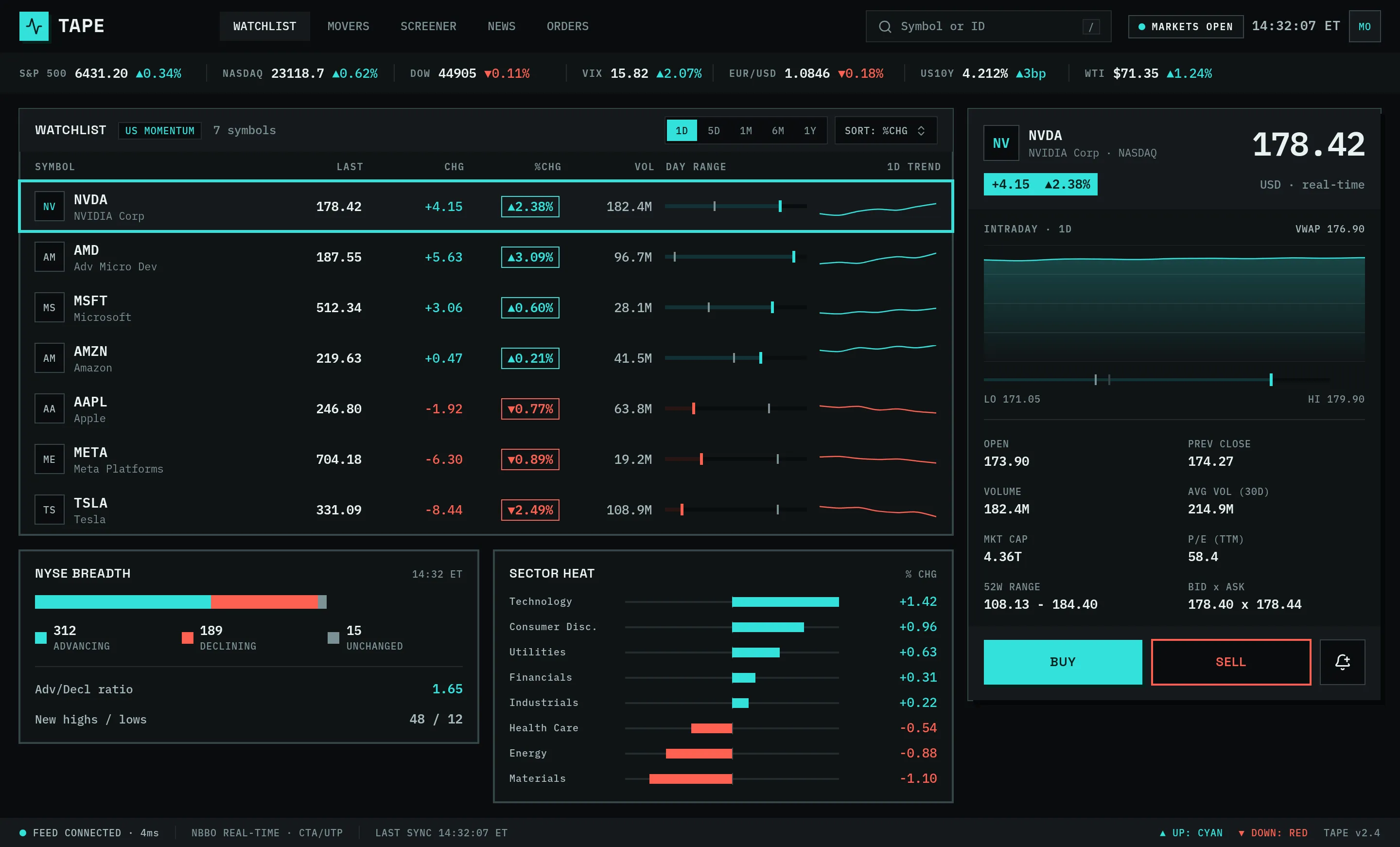Switch to the Watchlist tab
1400x847 pixels.
pyautogui.click(x=265, y=26)
